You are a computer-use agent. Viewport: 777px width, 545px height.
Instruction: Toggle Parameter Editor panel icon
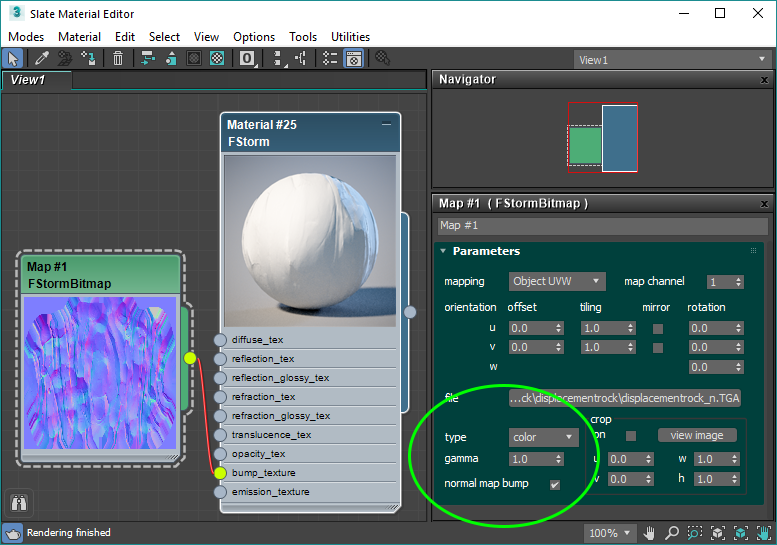point(354,58)
